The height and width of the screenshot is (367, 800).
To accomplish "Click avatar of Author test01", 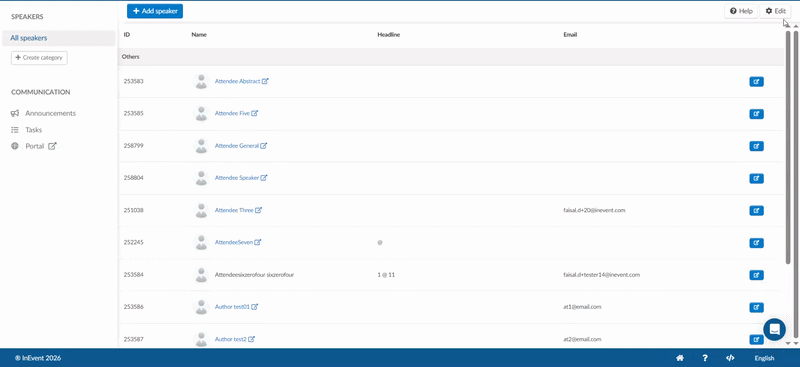I will coord(202,307).
